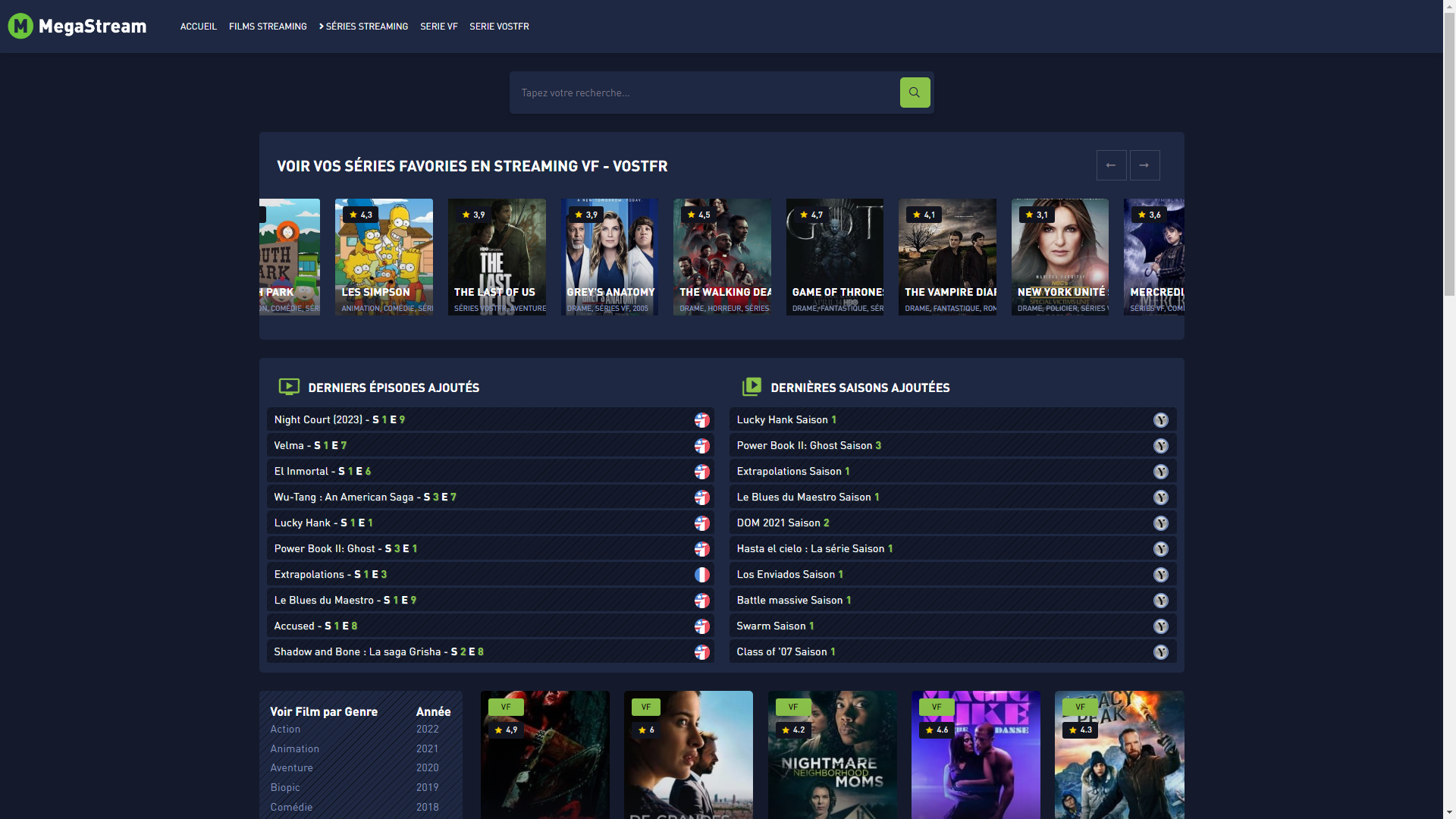
Task: Click flag icon on Night Court row
Action: [x=702, y=420]
